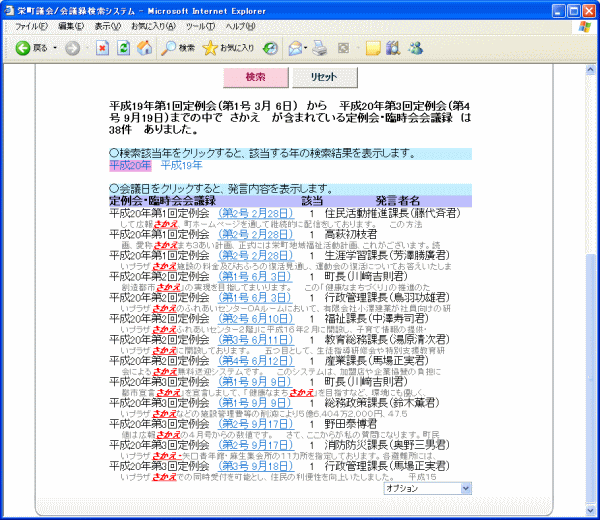
Task: Click the 発言者名 column header
Action: pos(398,201)
